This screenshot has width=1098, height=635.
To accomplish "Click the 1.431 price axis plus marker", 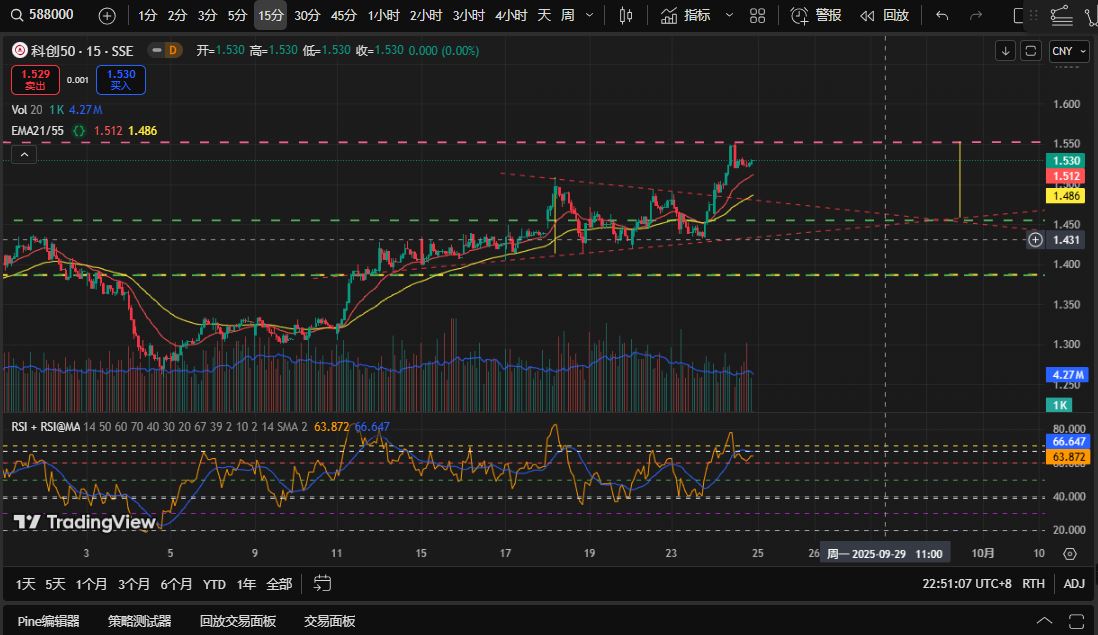I will click(x=1036, y=240).
